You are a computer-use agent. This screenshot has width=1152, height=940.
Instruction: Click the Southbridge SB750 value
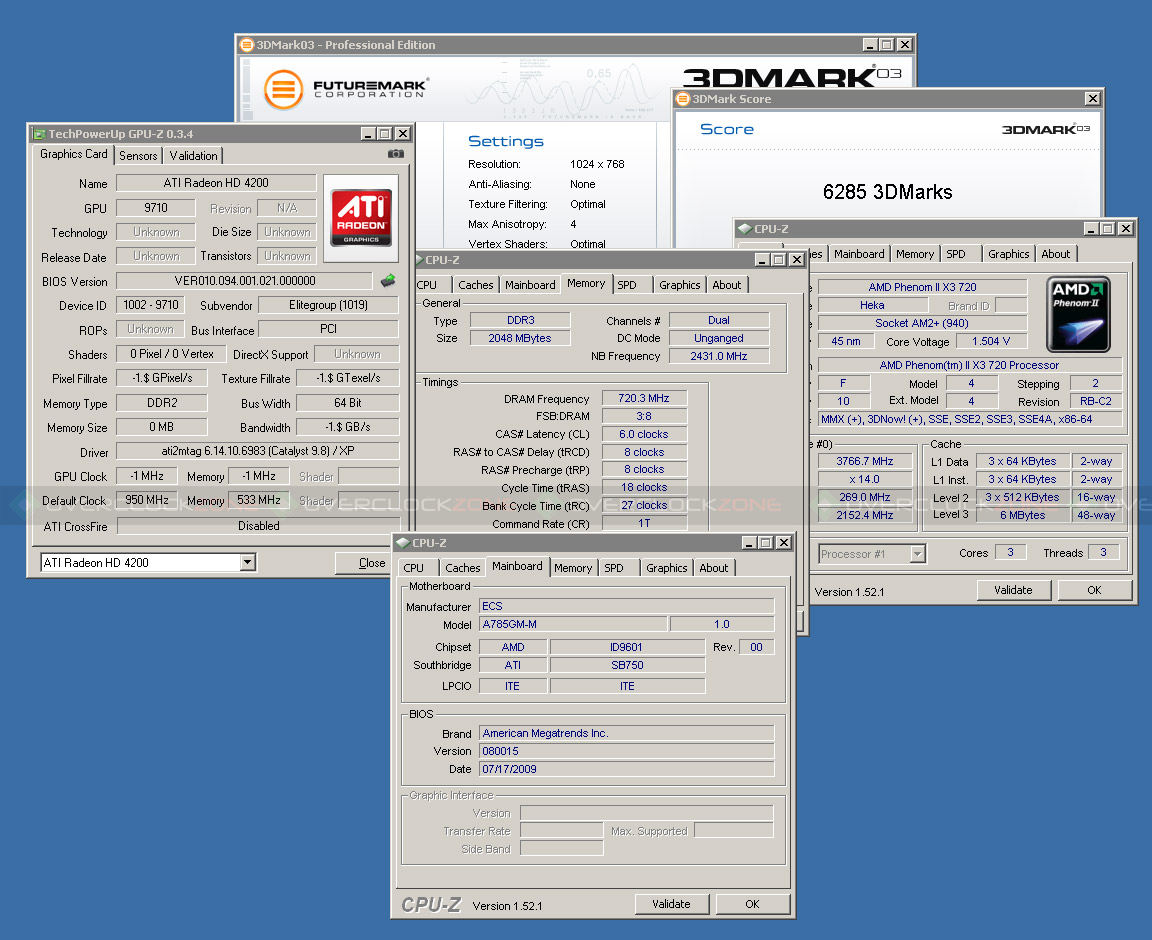tap(627, 665)
